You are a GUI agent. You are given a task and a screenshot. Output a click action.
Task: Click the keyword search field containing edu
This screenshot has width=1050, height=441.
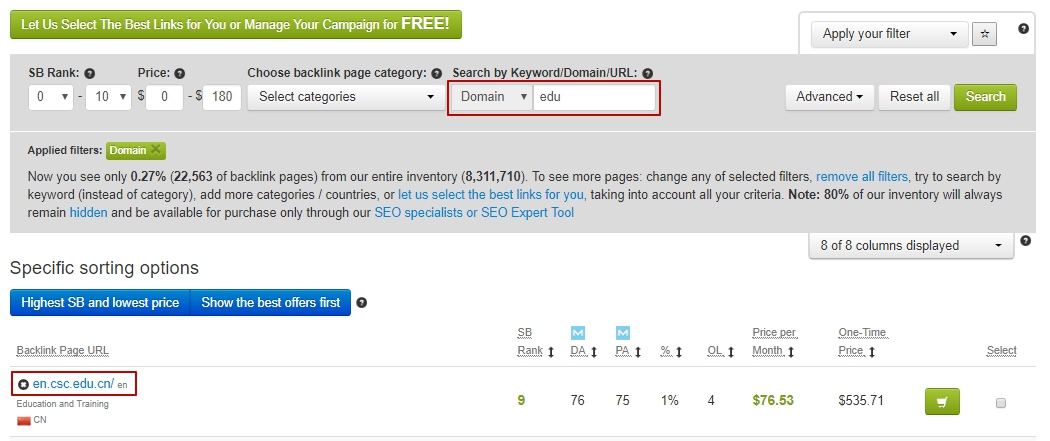595,97
